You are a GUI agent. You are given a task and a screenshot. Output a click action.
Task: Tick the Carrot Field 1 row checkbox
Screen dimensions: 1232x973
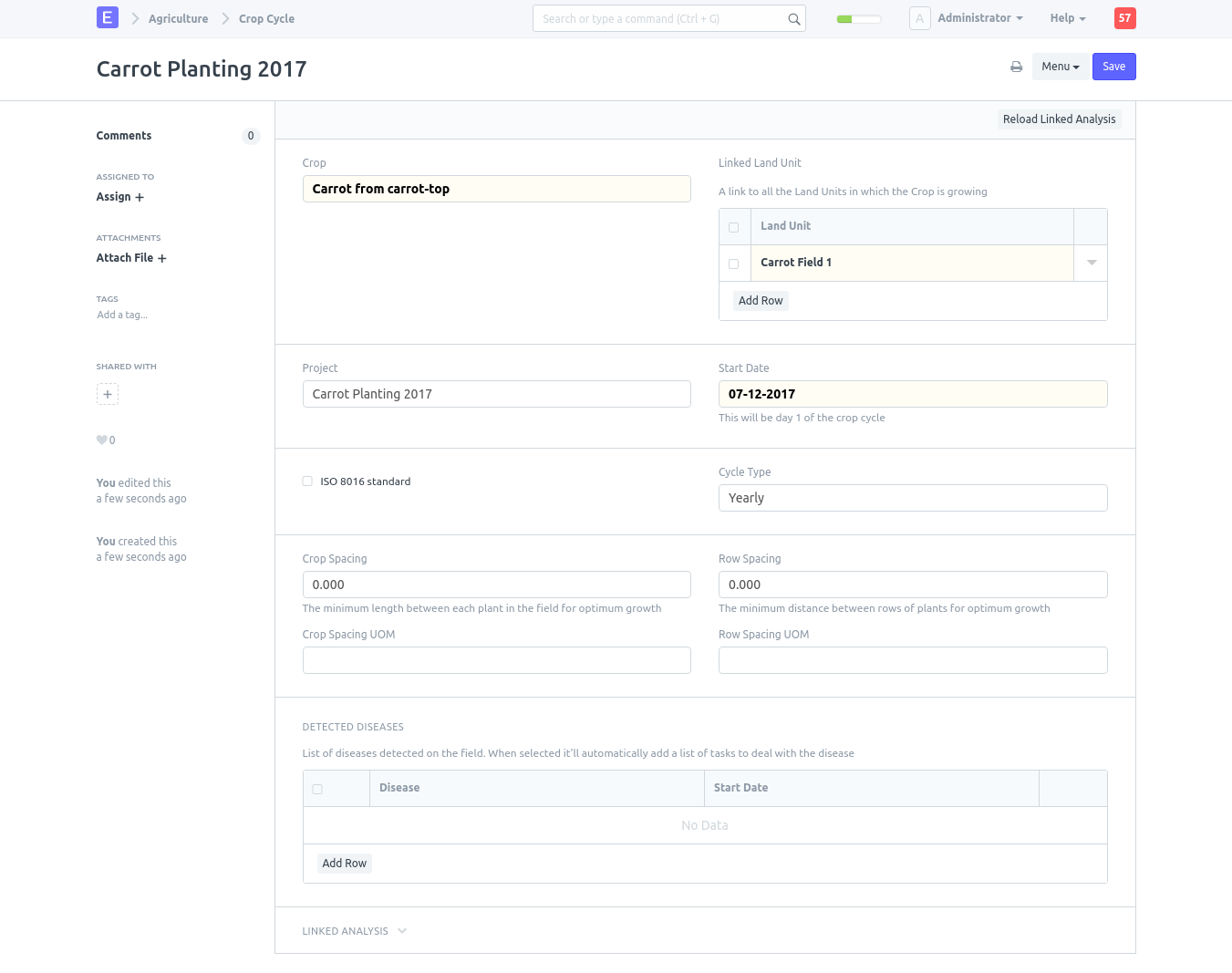tap(733, 264)
